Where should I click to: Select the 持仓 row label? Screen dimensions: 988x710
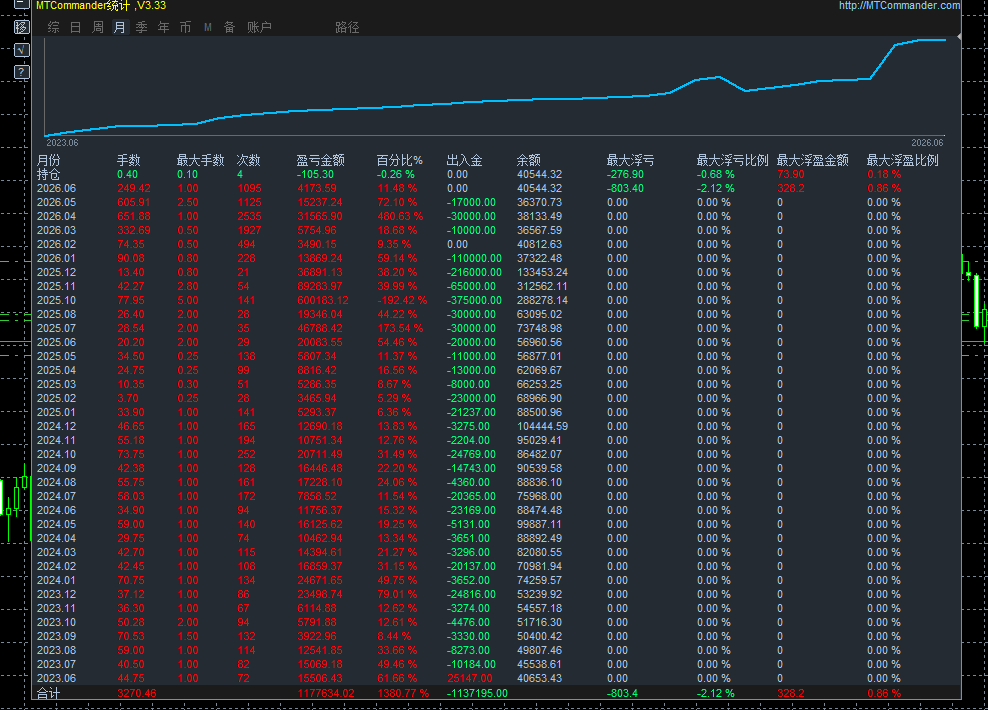pyautogui.click(x=49, y=175)
